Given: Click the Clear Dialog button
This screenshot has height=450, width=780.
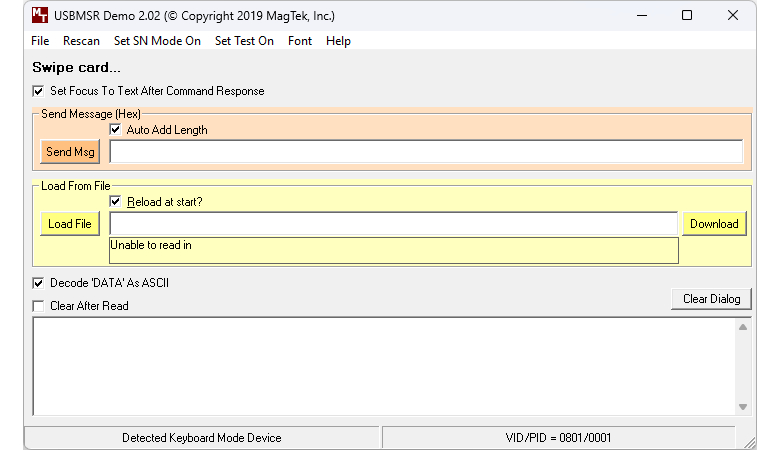Looking at the screenshot, I should point(711,299).
